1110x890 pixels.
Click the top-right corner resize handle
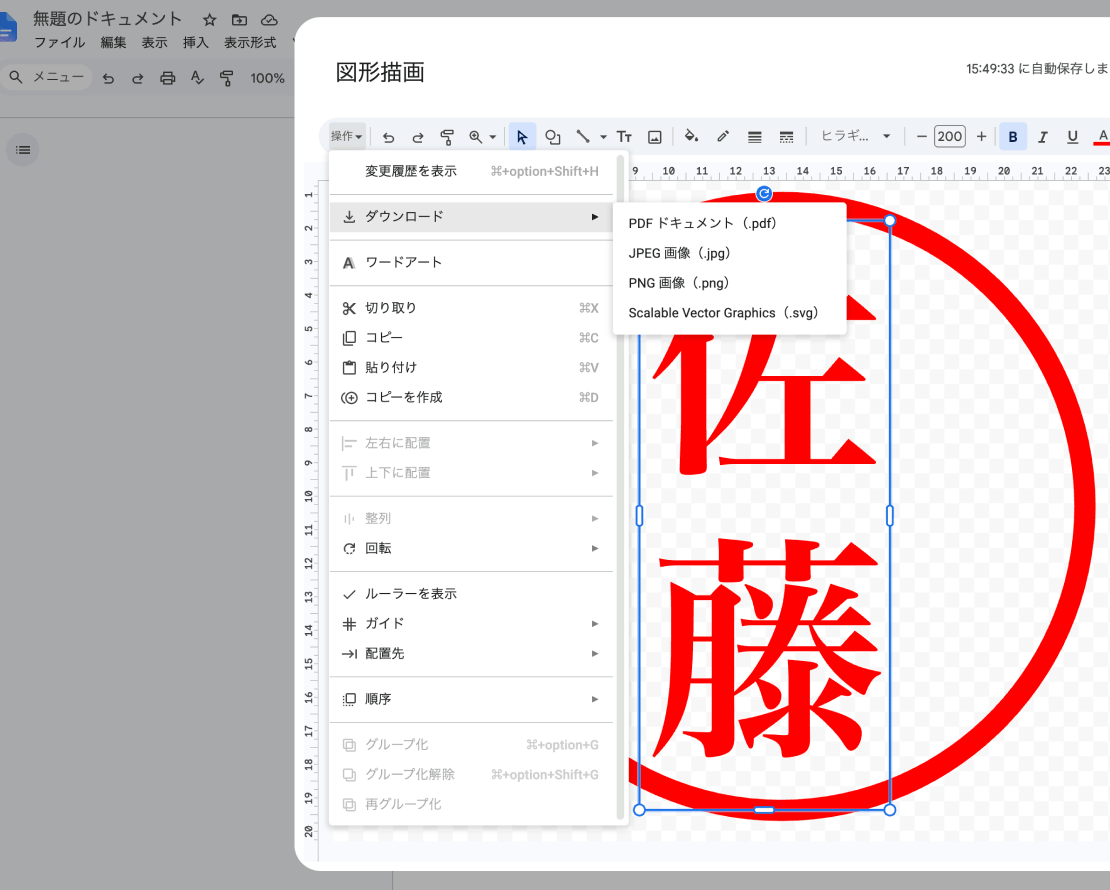point(890,221)
